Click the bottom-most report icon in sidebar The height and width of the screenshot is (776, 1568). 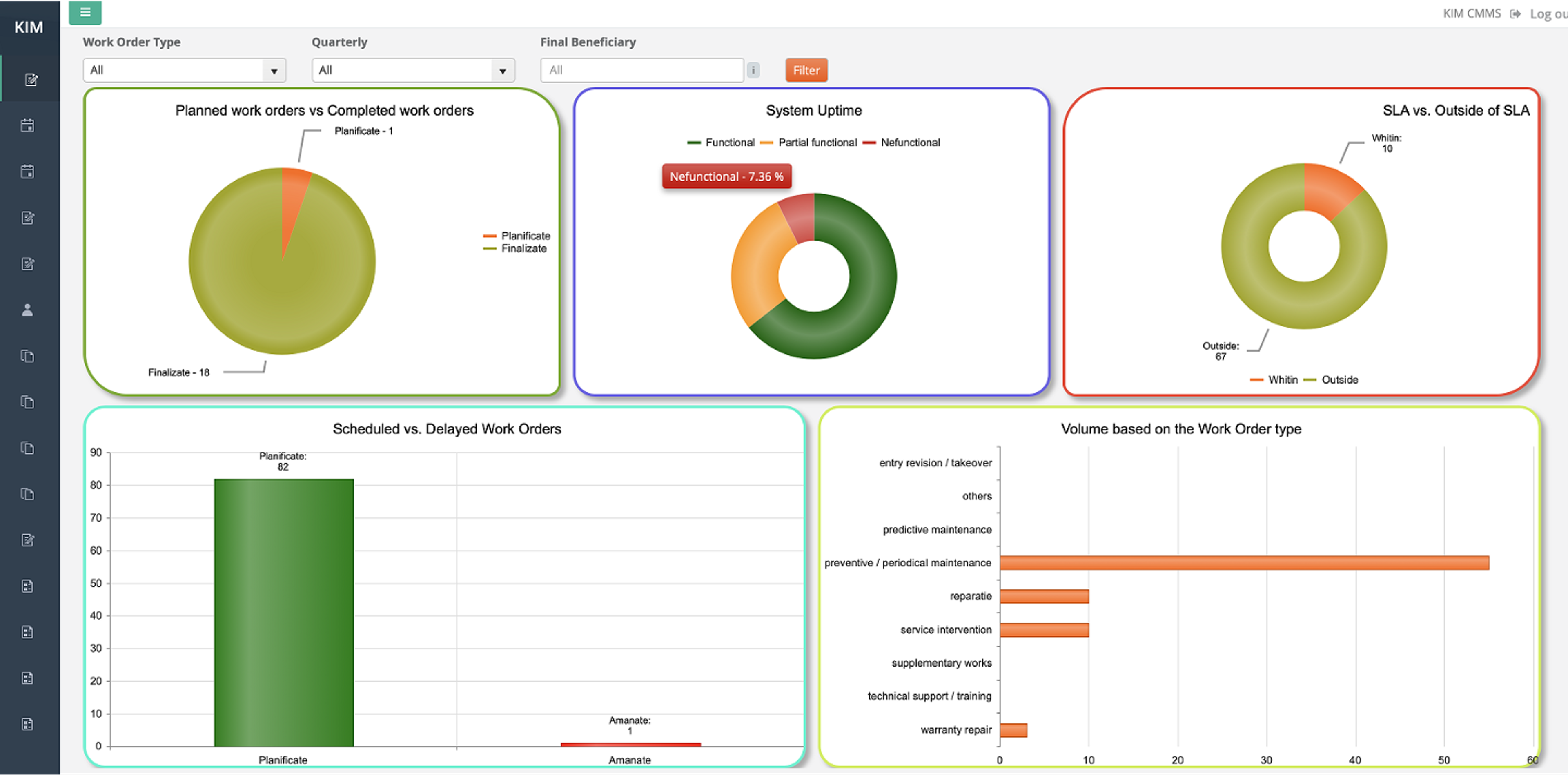tap(27, 724)
